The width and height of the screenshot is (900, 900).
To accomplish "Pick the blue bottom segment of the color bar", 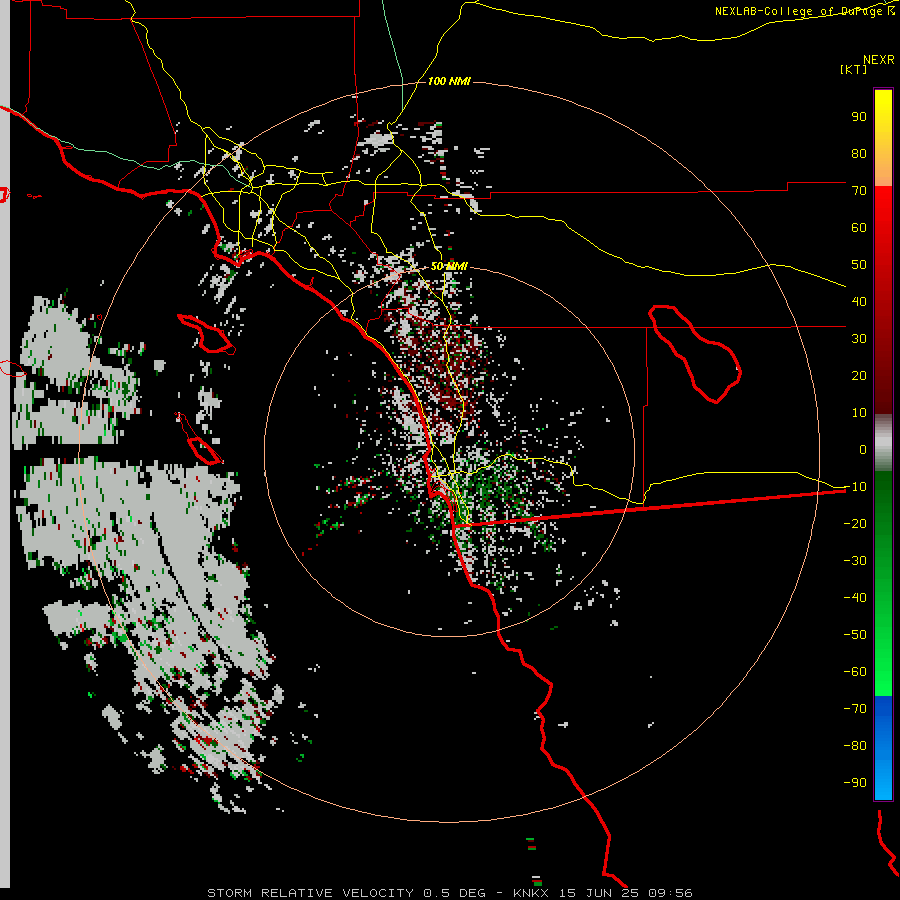I will 883,748.
